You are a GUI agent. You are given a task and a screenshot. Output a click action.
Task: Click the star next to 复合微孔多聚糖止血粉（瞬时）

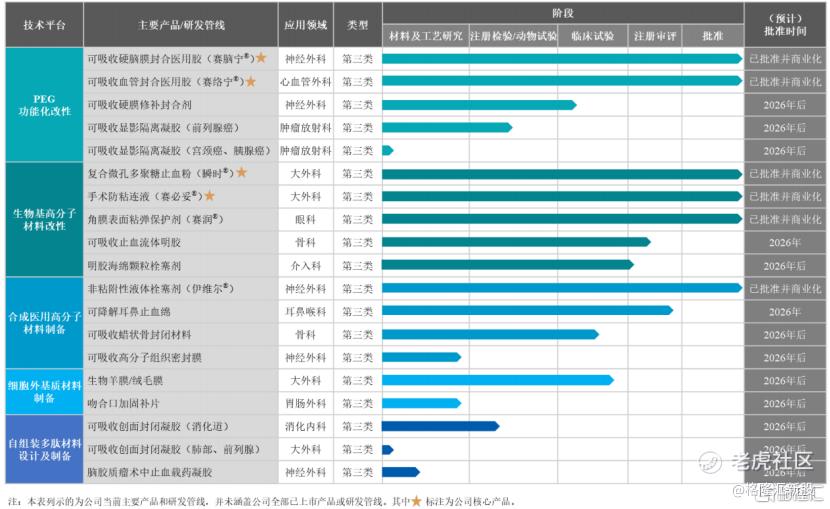tap(241, 172)
